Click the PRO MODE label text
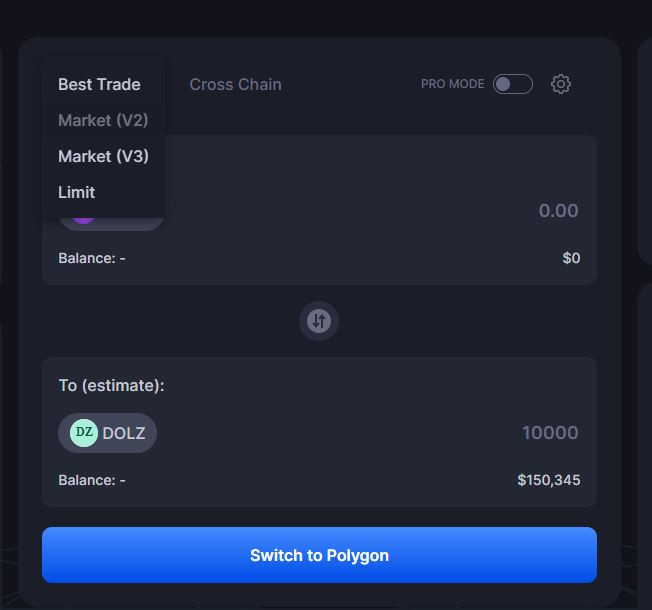Image resolution: width=652 pixels, height=610 pixels. [x=452, y=84]
